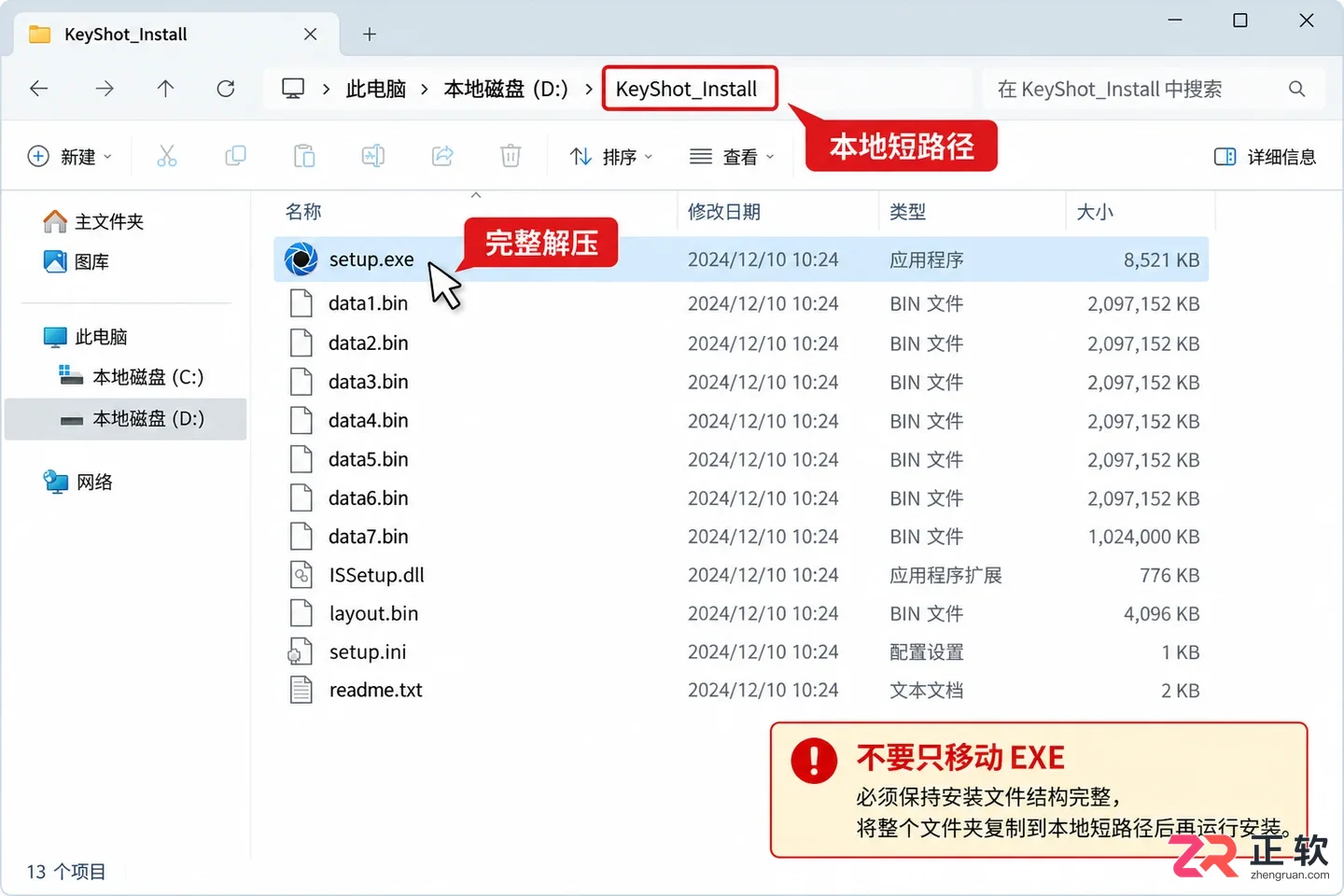
Task: Click 本地磁盘 (D:) in the address bar
Action: pos(506,89)
